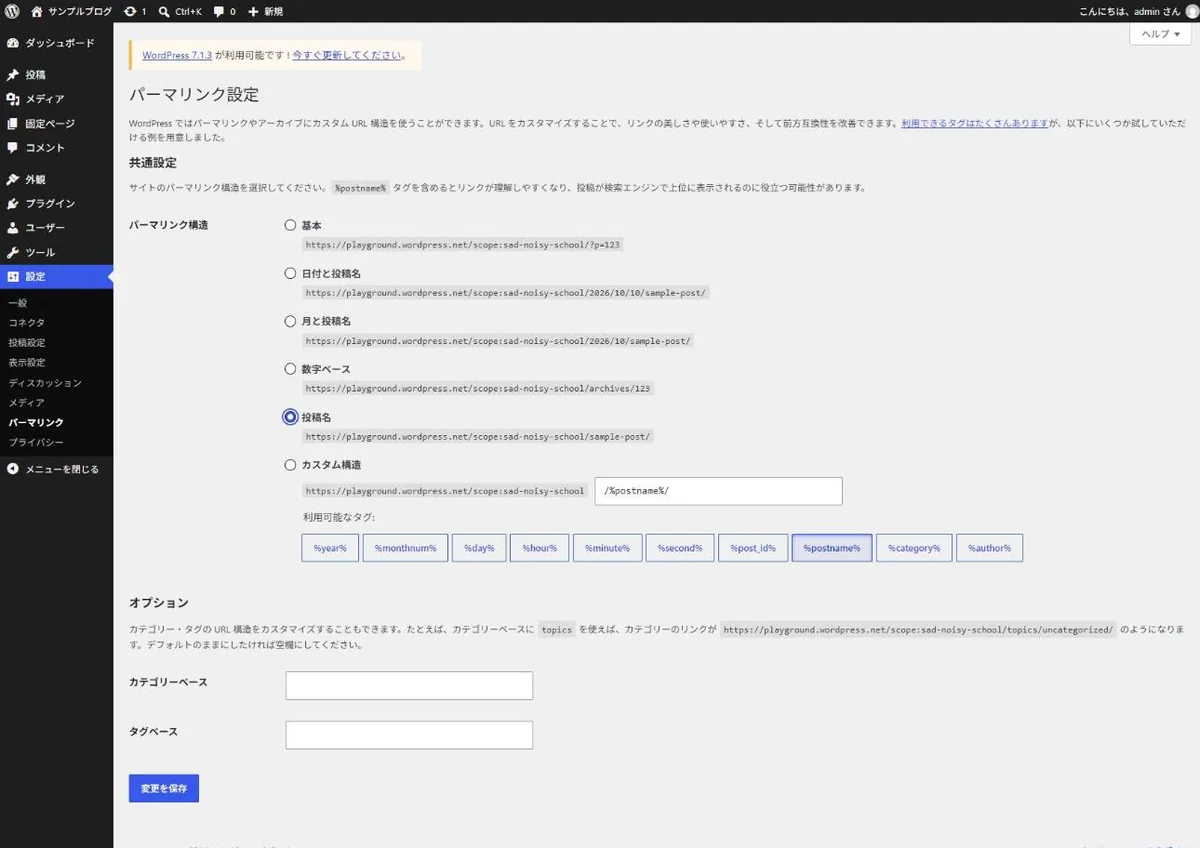
Task: Click the sample-post URL under 投稿名
Action: point(478,437)
